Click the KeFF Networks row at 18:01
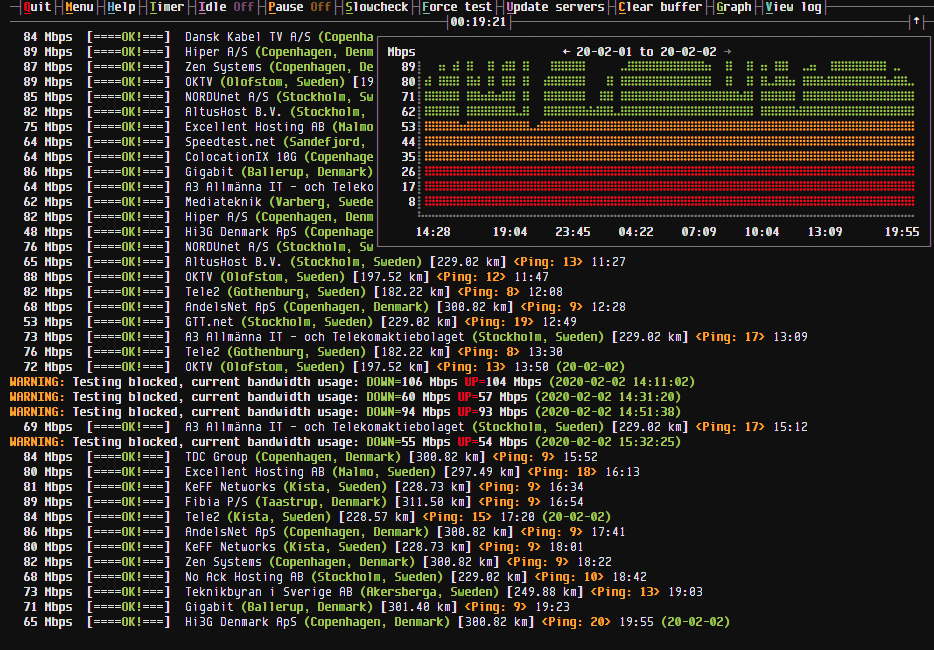934x650 pixels. tap(303, 547)
